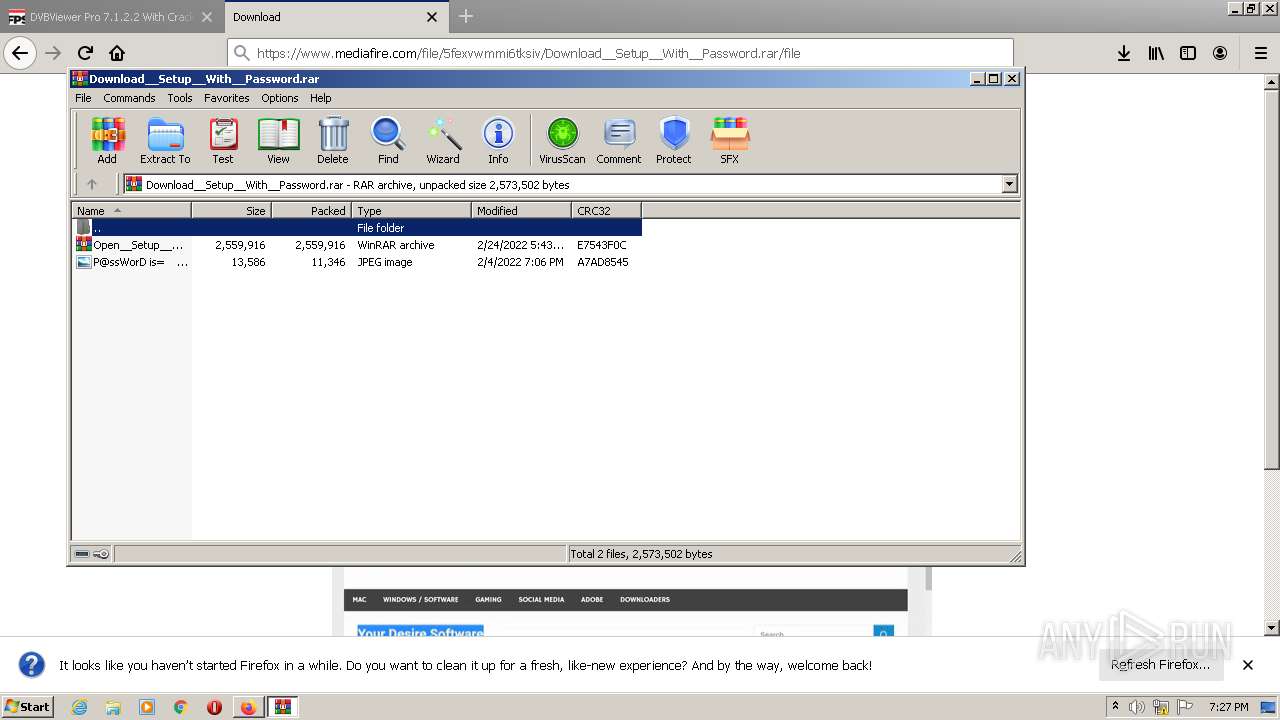1280x720 pixels.
Task: Dismiss the Firefox refresh notification bar
Action: pyautogui.click(x=1247, y=665)
